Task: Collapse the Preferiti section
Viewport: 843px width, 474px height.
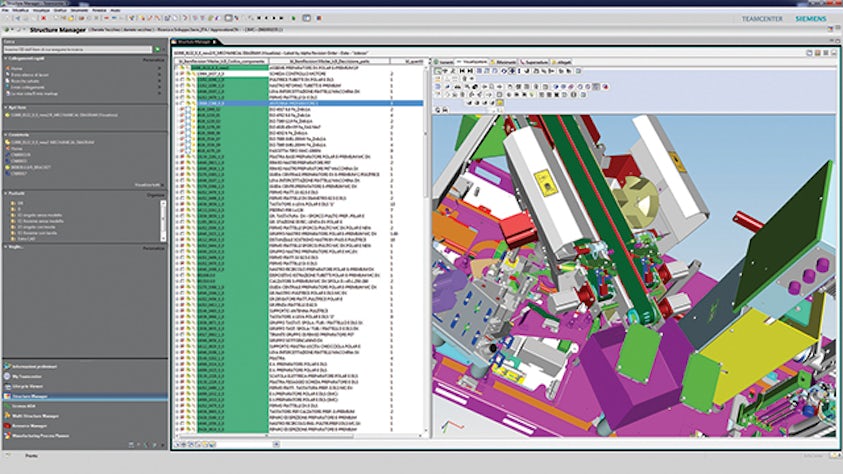Action: (x=6, y=193)
